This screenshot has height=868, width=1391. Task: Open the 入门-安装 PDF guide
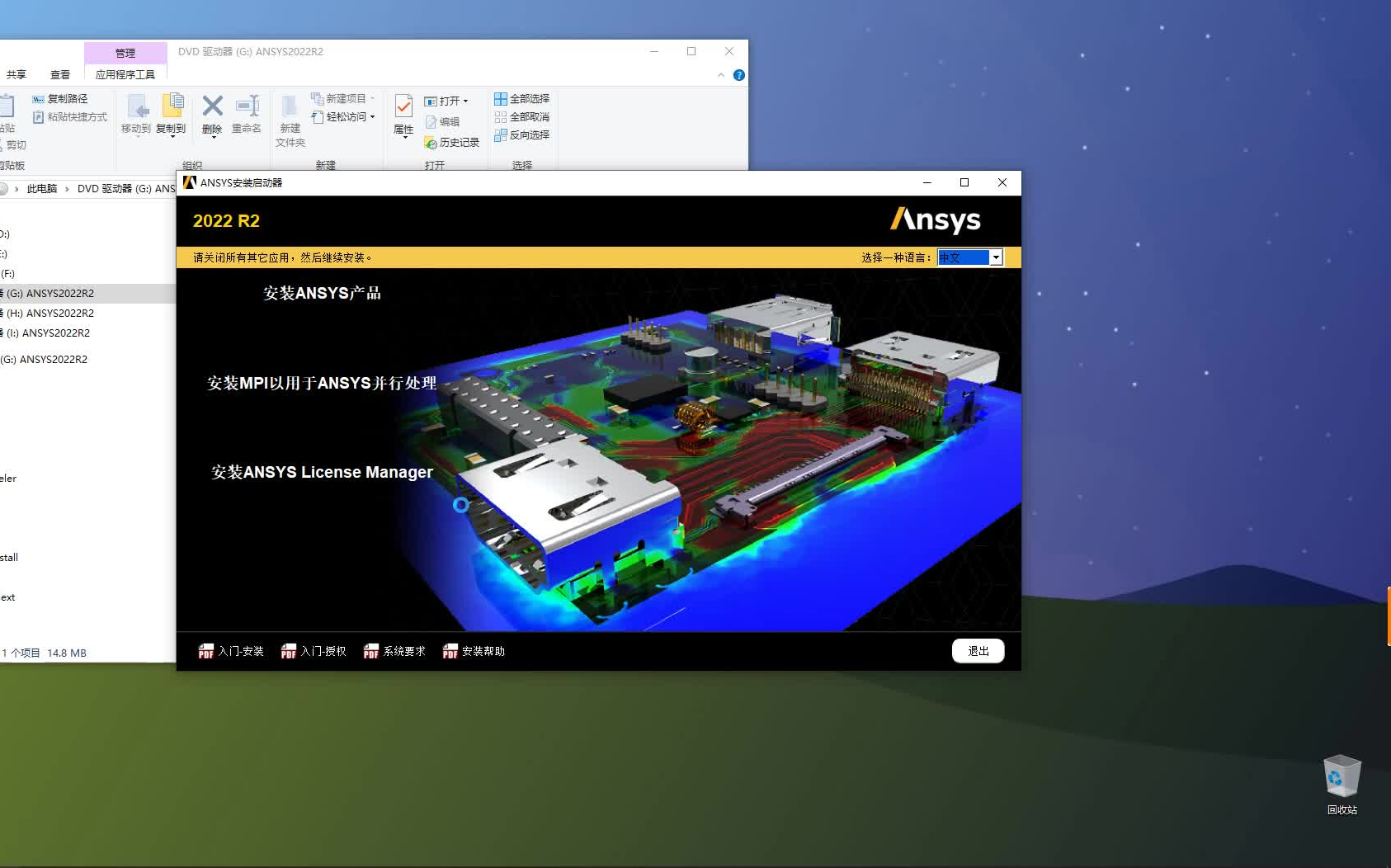coord(231,651)
